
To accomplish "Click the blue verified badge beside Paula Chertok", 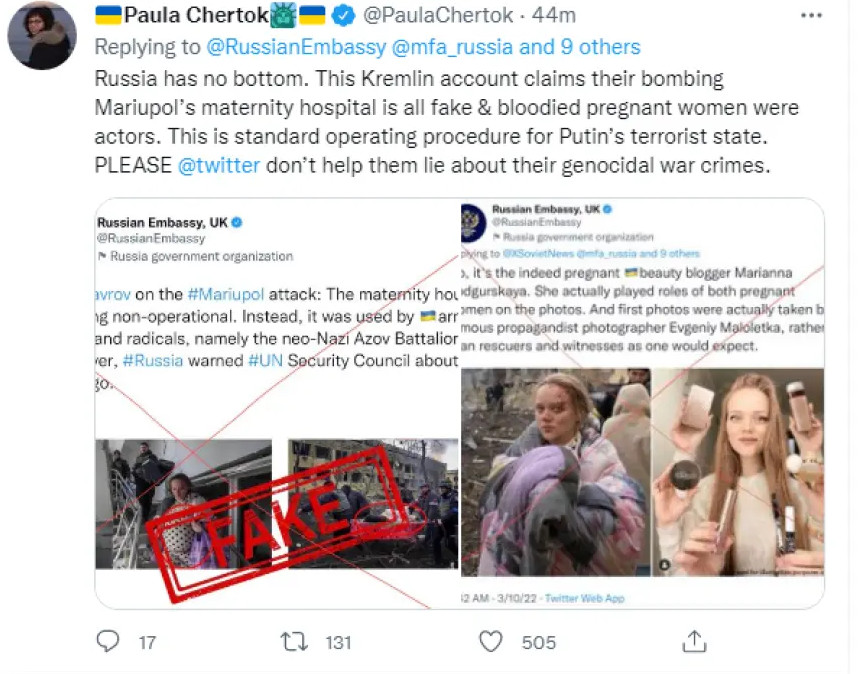I will 343,15.
